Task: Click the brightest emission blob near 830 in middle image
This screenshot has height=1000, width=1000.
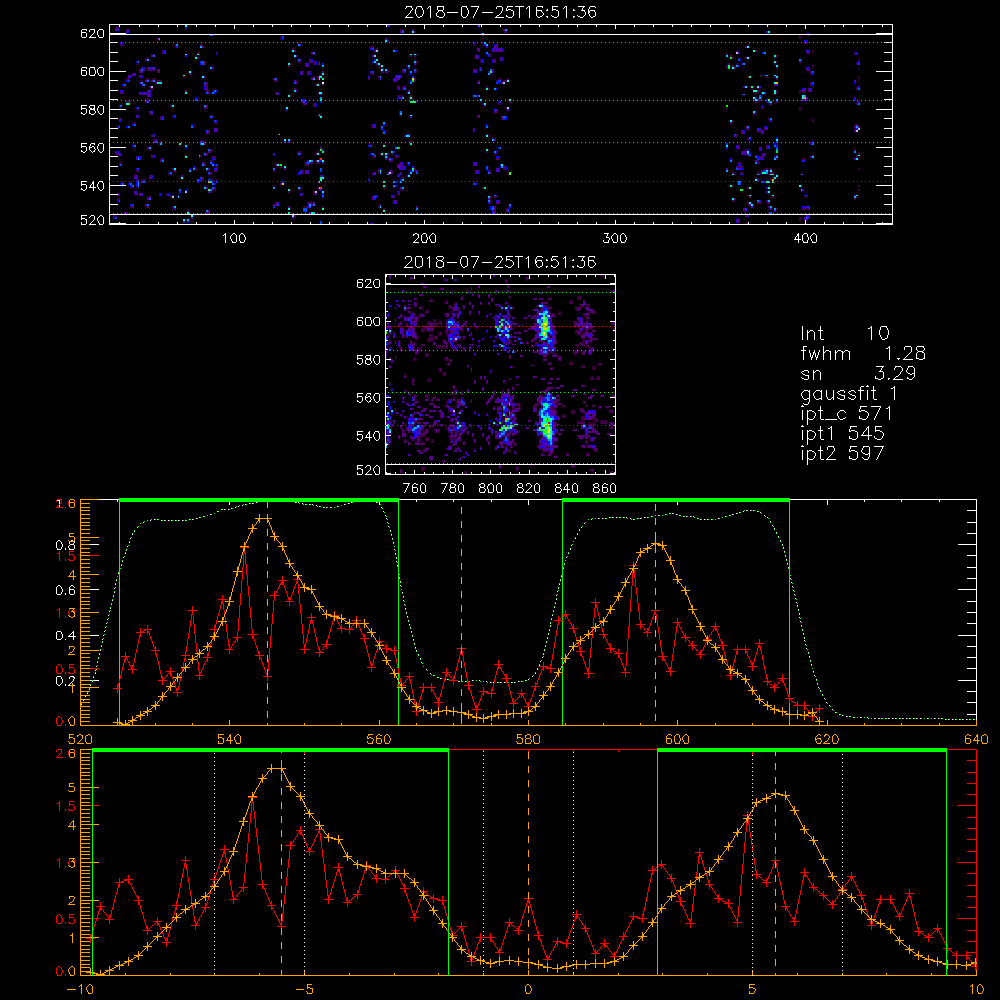Action: 546,421
